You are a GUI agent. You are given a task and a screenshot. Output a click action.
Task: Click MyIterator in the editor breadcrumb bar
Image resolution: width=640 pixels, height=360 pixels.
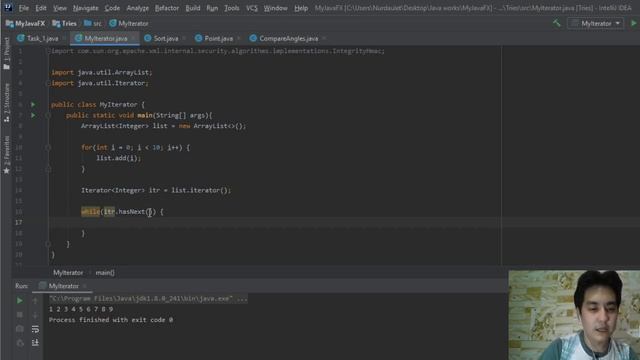(68, 273)
